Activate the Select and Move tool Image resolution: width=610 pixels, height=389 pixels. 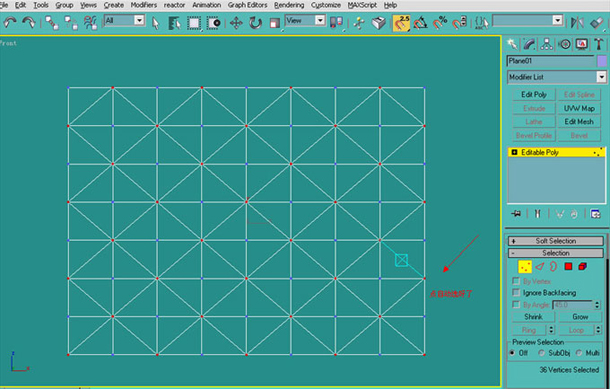click(236, 23)
